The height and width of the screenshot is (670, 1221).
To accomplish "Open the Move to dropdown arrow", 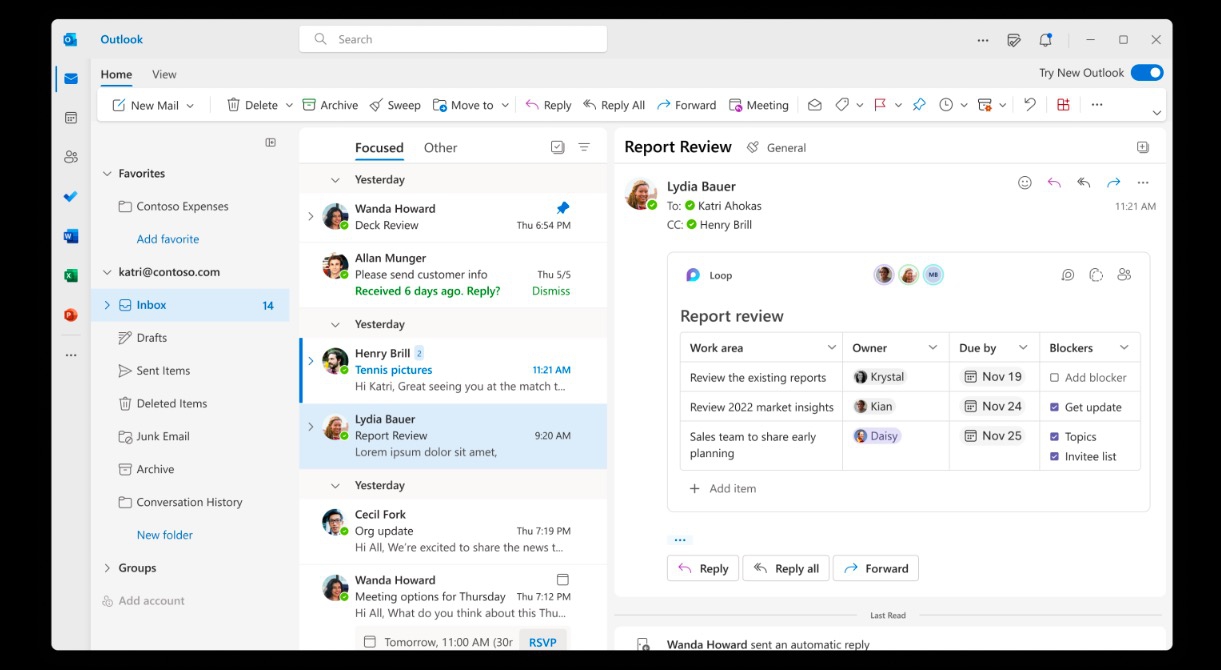I will [x=505, y=105].
